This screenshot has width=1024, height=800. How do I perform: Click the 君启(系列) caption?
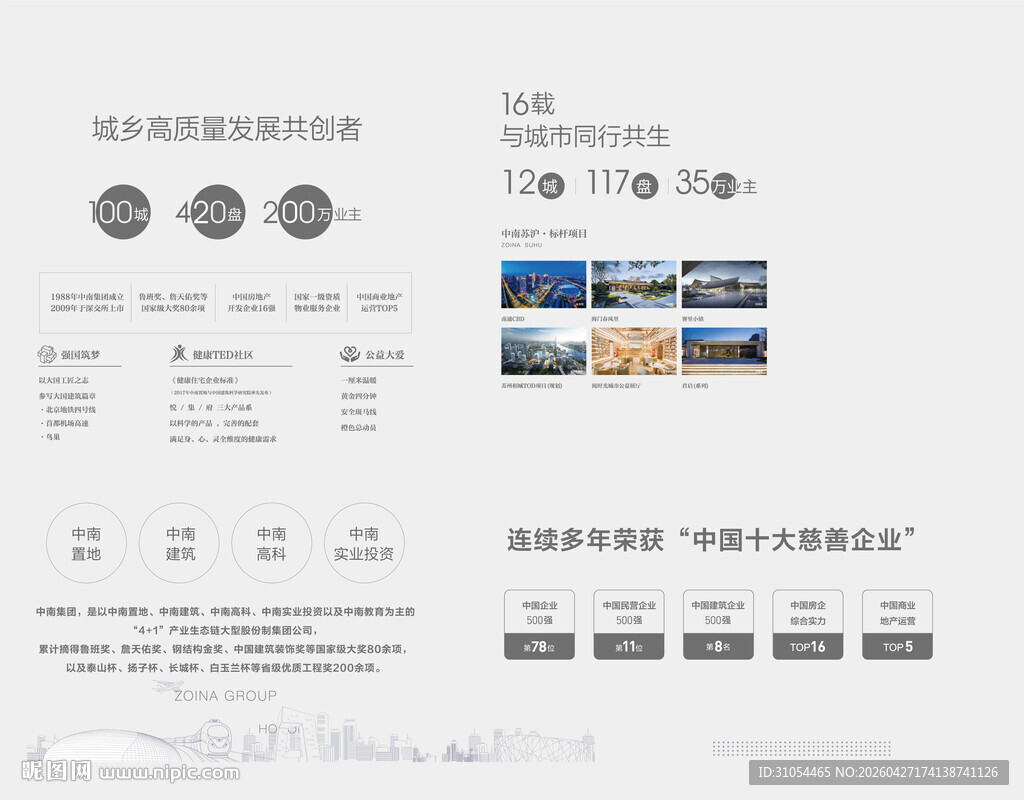click(695, 386)
